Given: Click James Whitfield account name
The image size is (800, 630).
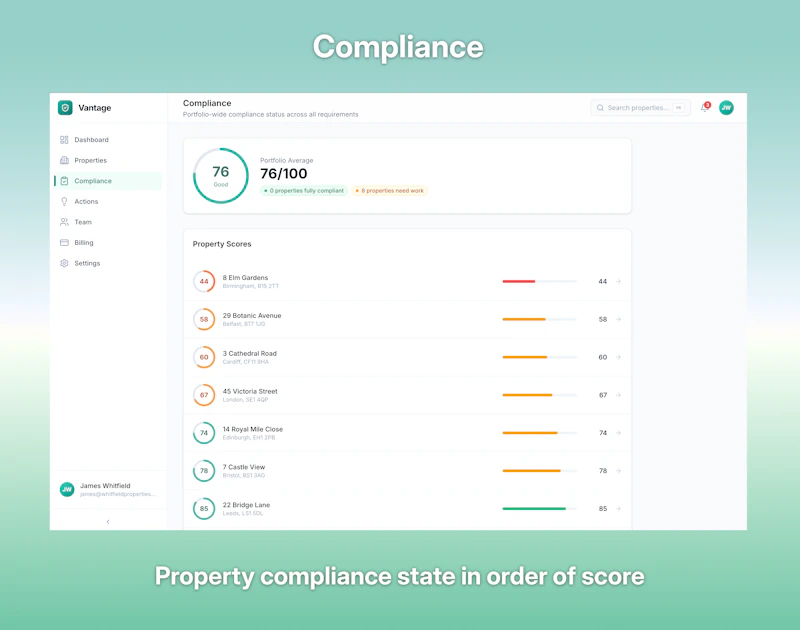Looking at the screenshot, I should [x=105, y=486].
